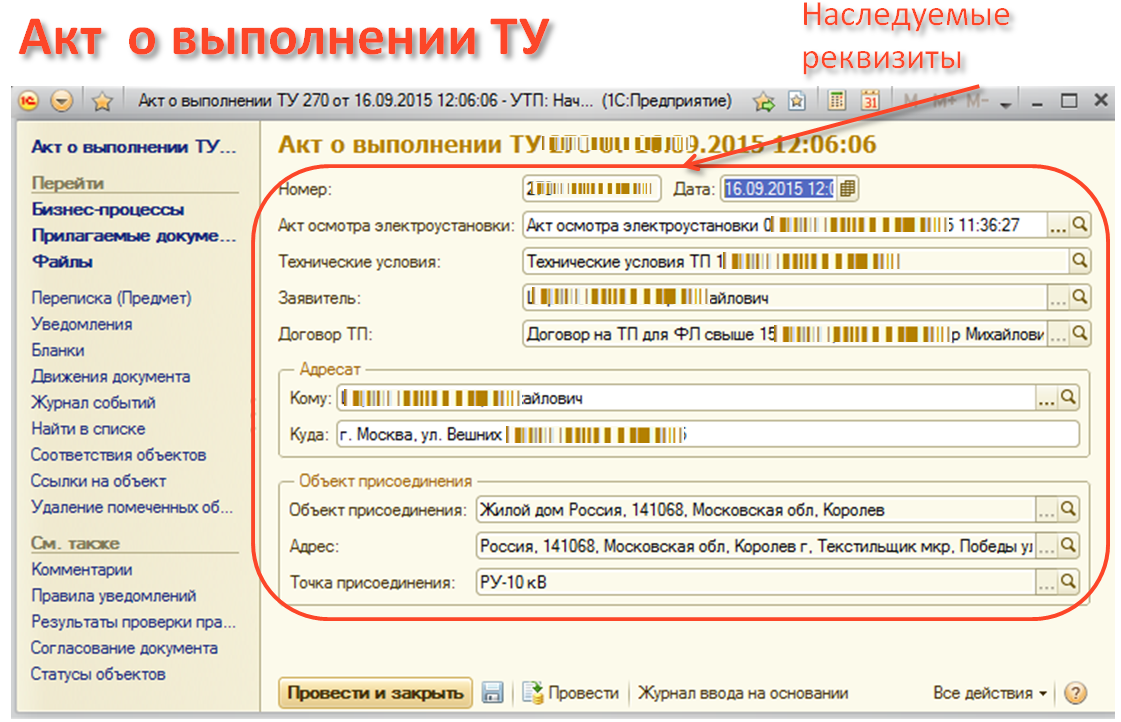1121x722 pixels.
Task: Open Журнал ввода на основании
Action: coord(743,693)
